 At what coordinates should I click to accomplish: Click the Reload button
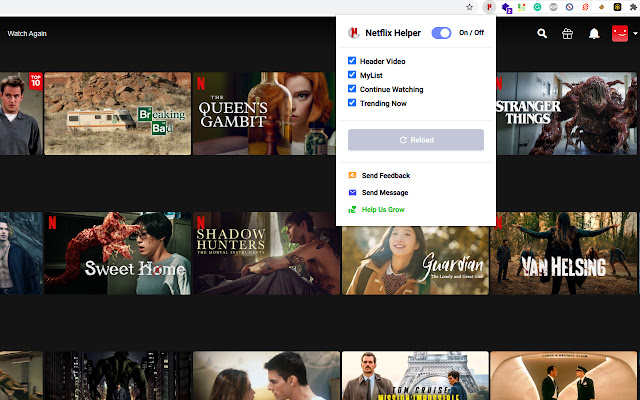coord(416,140)
